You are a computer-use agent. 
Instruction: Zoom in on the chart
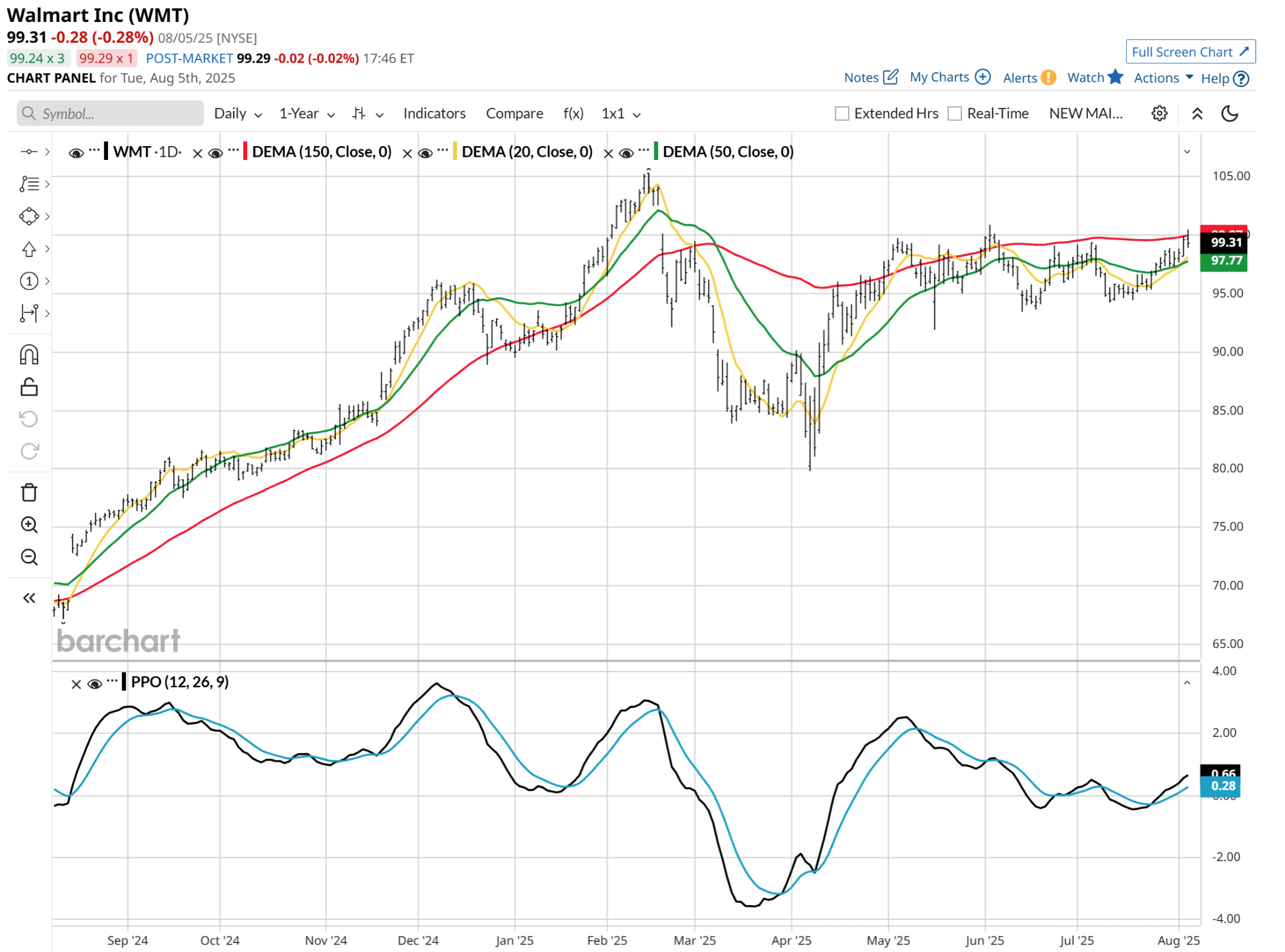[29, 525]
